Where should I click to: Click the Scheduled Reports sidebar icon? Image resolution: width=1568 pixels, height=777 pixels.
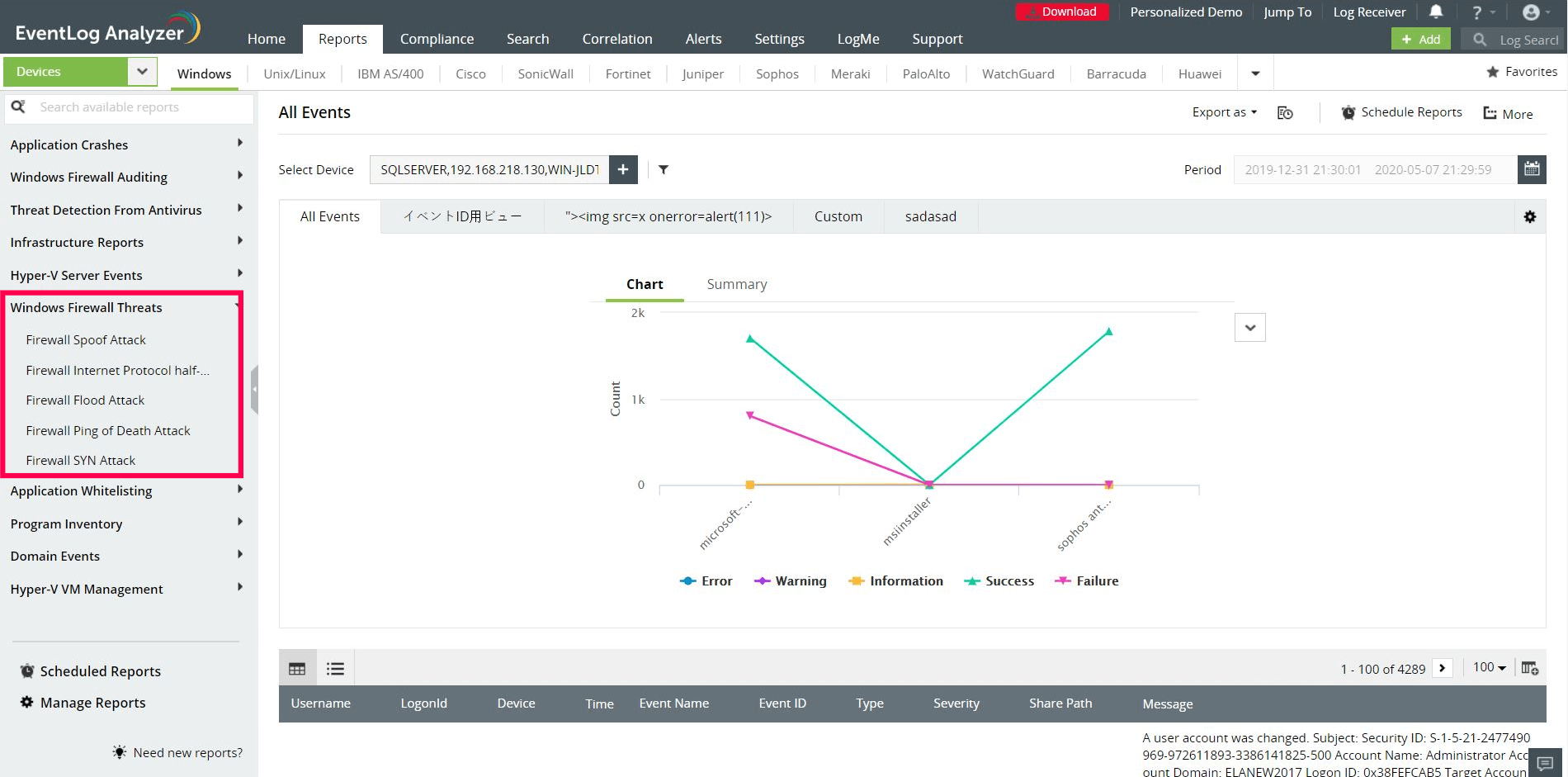coord(27,671)
